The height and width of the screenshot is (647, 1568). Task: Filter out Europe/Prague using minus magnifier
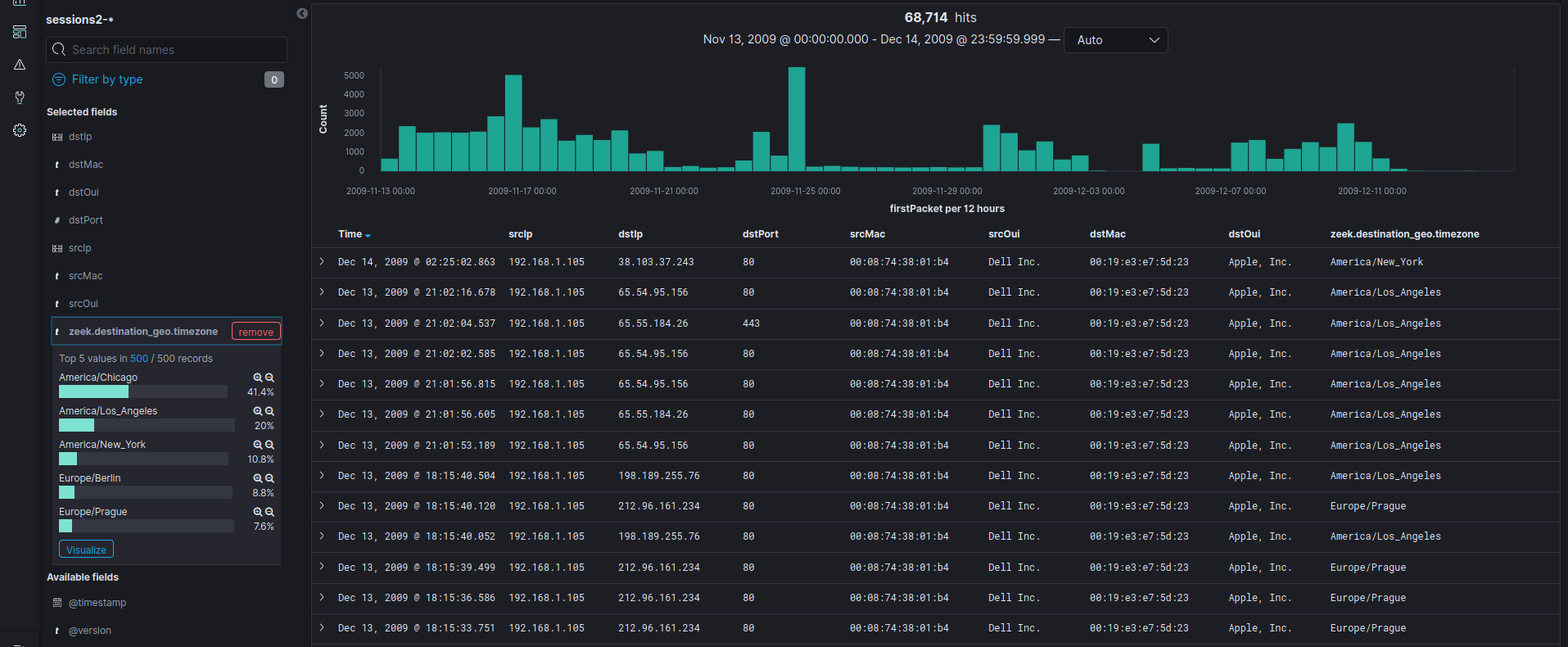(269, 512)
